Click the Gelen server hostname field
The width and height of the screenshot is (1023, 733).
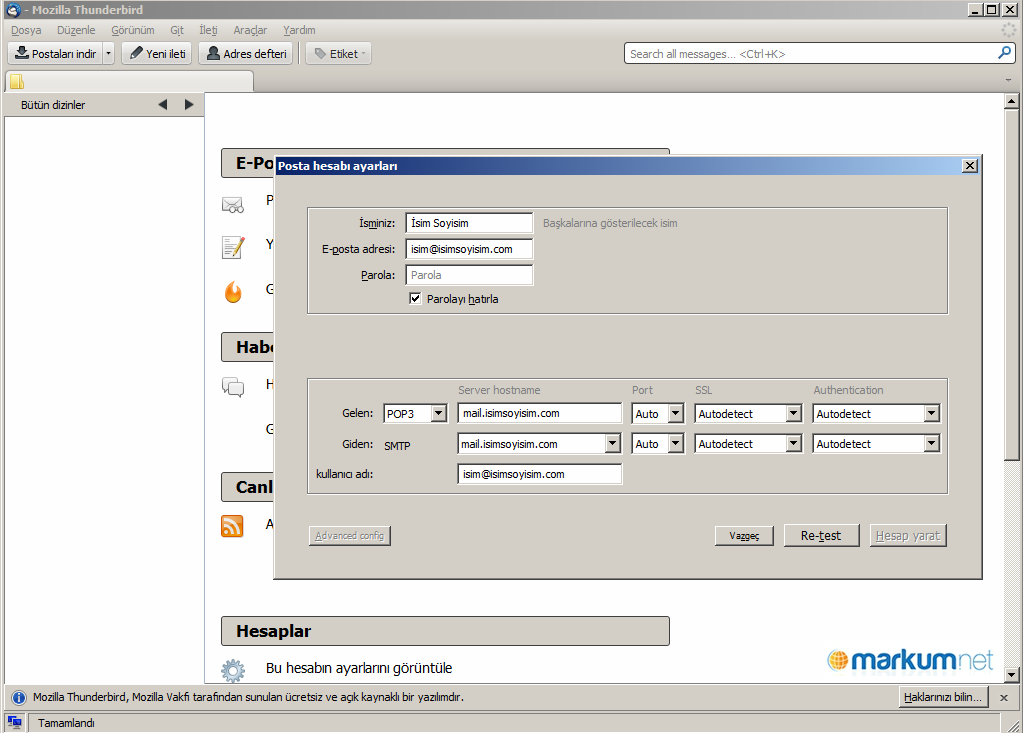click(x=540, y=413)
